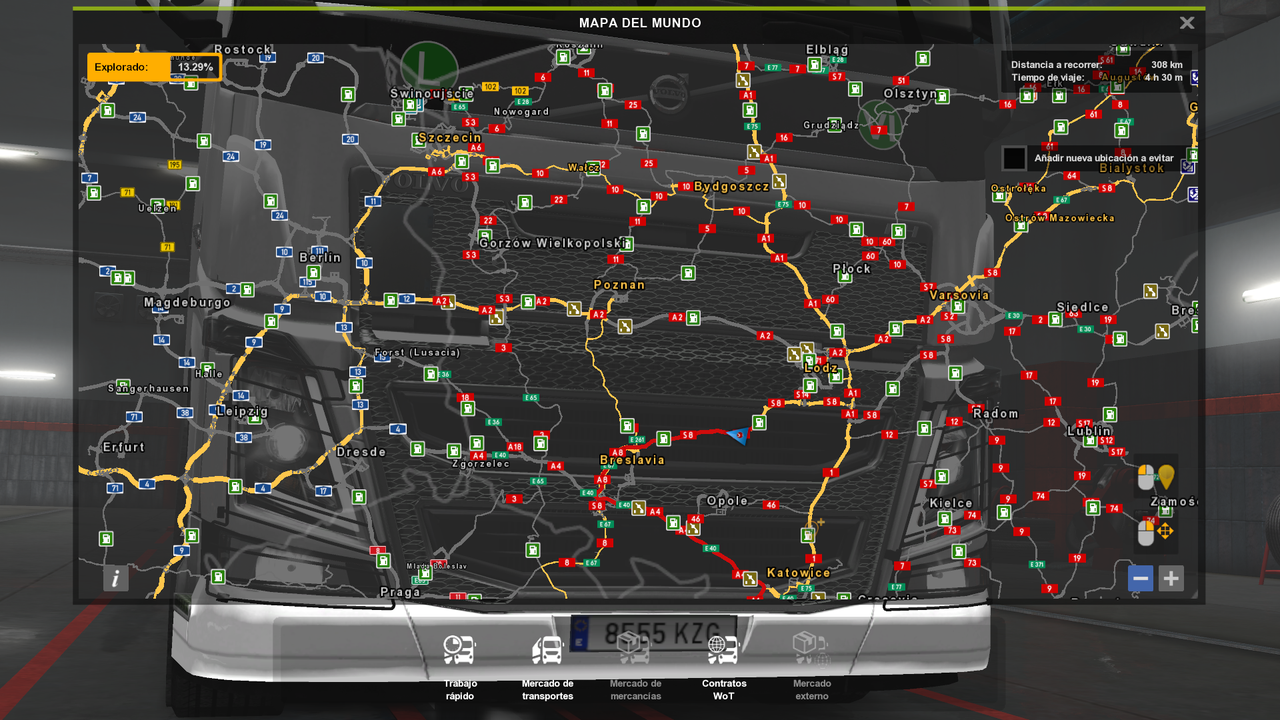This screenshot has width=1280, height=720.
Task: Select the city label Szczecin
Action: 450,138
